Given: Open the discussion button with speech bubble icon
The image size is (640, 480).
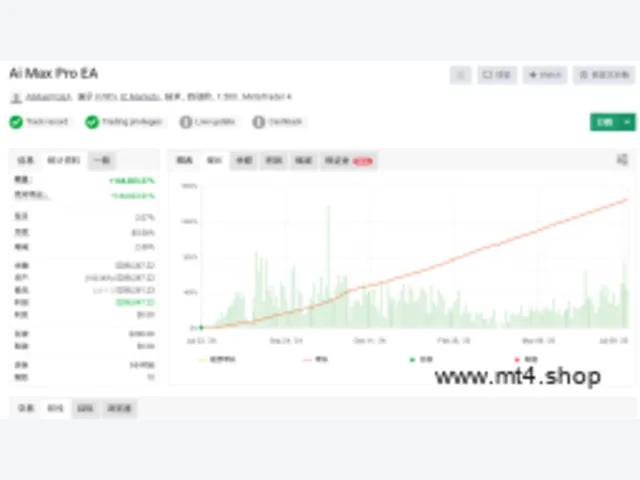Looking at the screenshot, I should (x=497, y=75).
